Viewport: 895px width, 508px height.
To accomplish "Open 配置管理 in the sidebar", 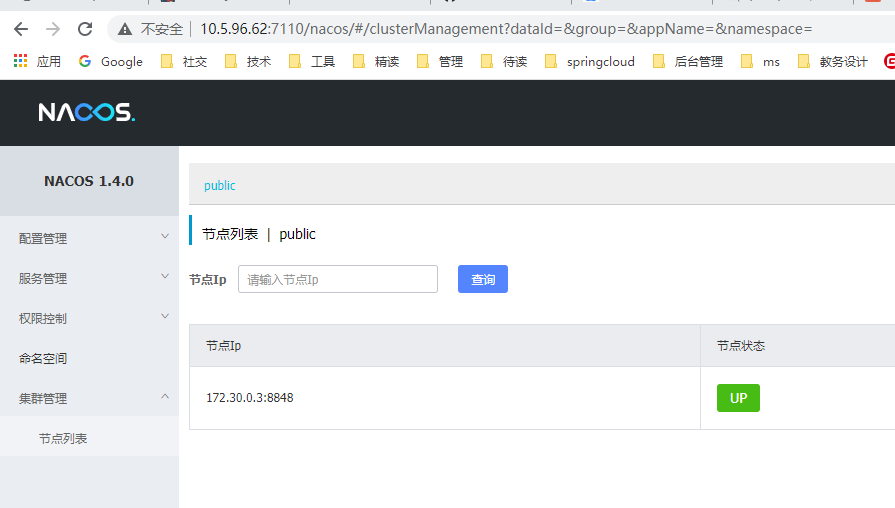I will click(43, 239).
